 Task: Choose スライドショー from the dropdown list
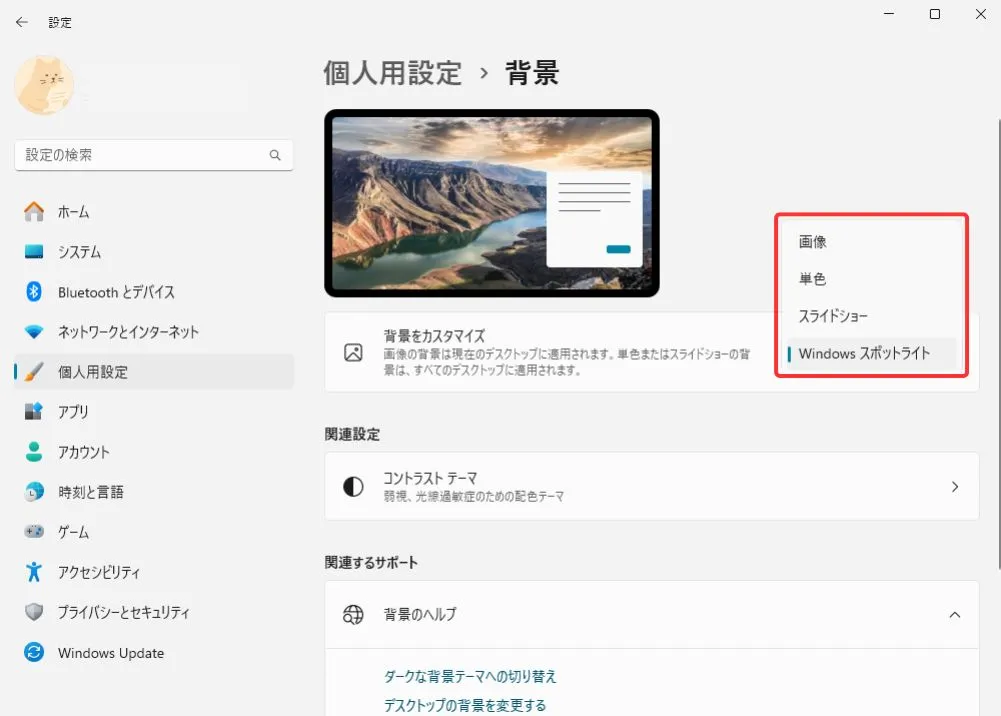(x=871, y=316)
